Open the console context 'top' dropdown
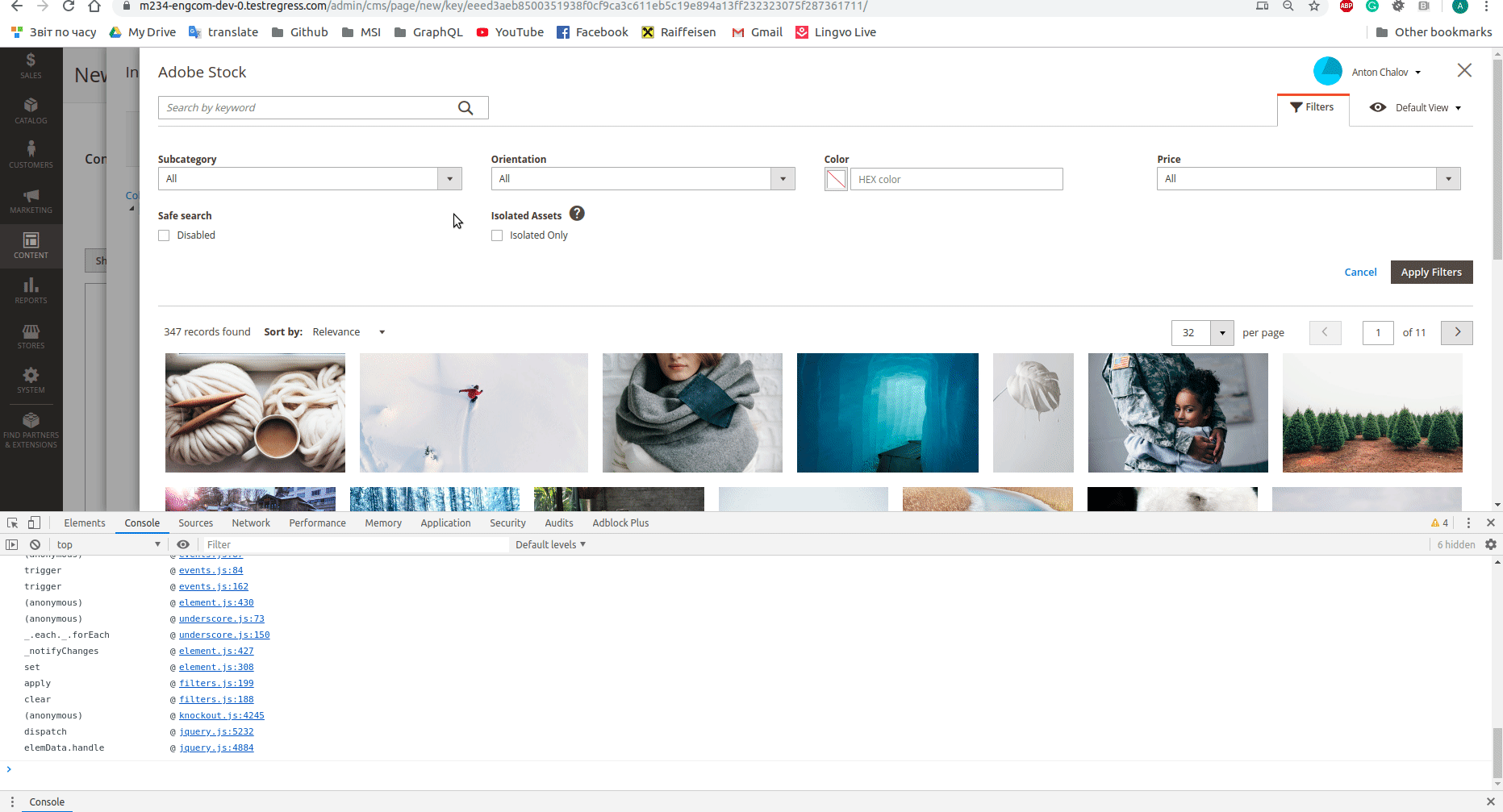This screenshot has height=812, width=1503. 108,545
